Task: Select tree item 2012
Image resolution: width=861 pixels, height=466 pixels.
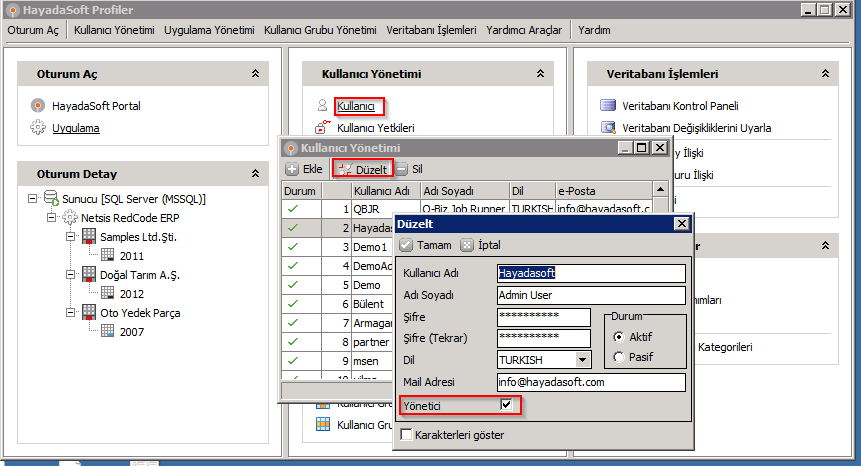Action: pyautogui.click(x=132, y=294)
